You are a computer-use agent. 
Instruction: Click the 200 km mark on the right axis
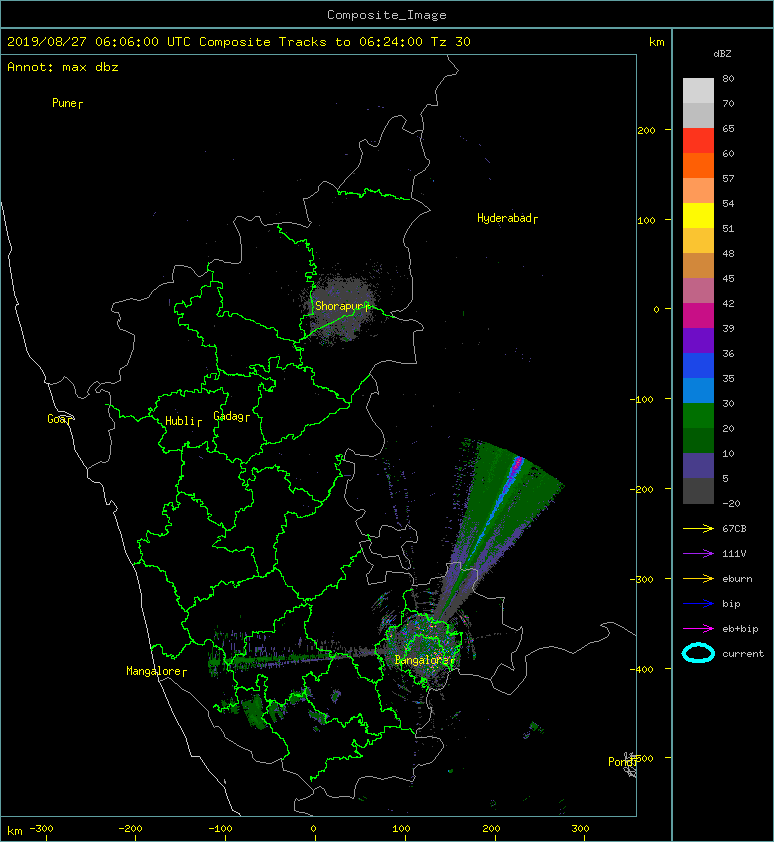pos(646,130)
